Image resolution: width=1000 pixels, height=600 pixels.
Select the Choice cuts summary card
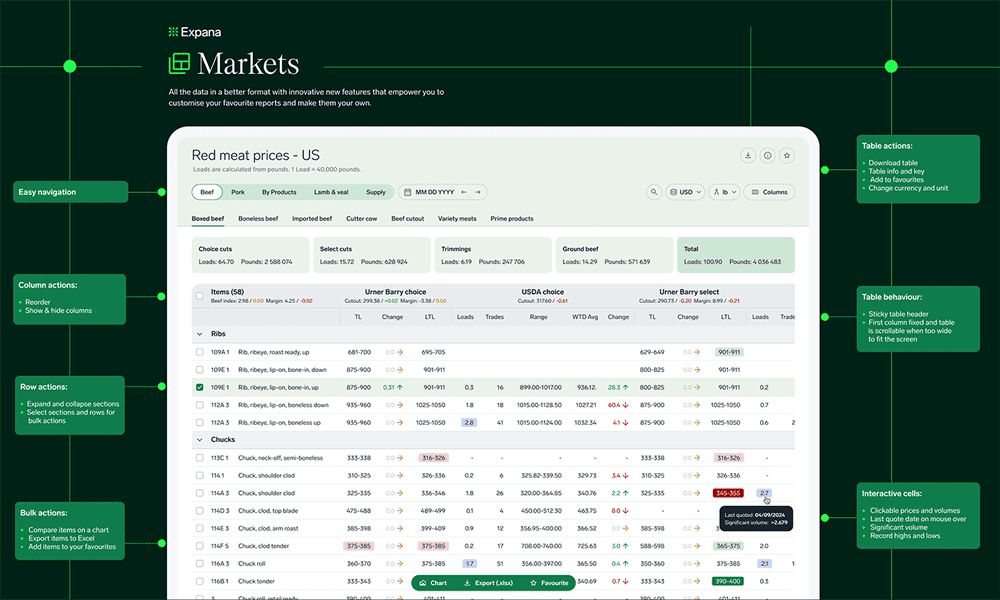tap(251, 255)
